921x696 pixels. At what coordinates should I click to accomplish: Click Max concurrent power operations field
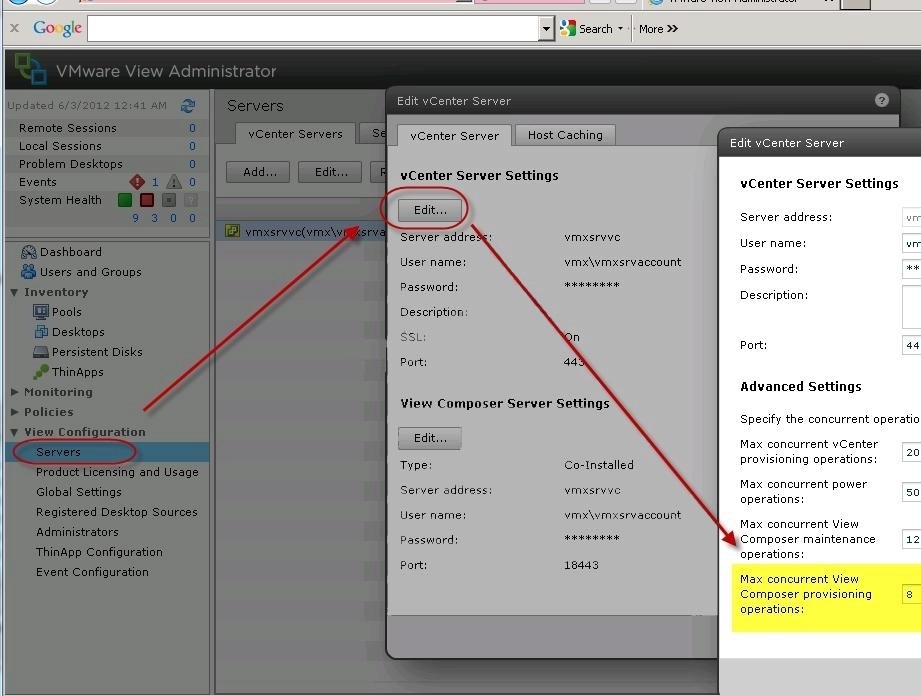tap(912, 492)
